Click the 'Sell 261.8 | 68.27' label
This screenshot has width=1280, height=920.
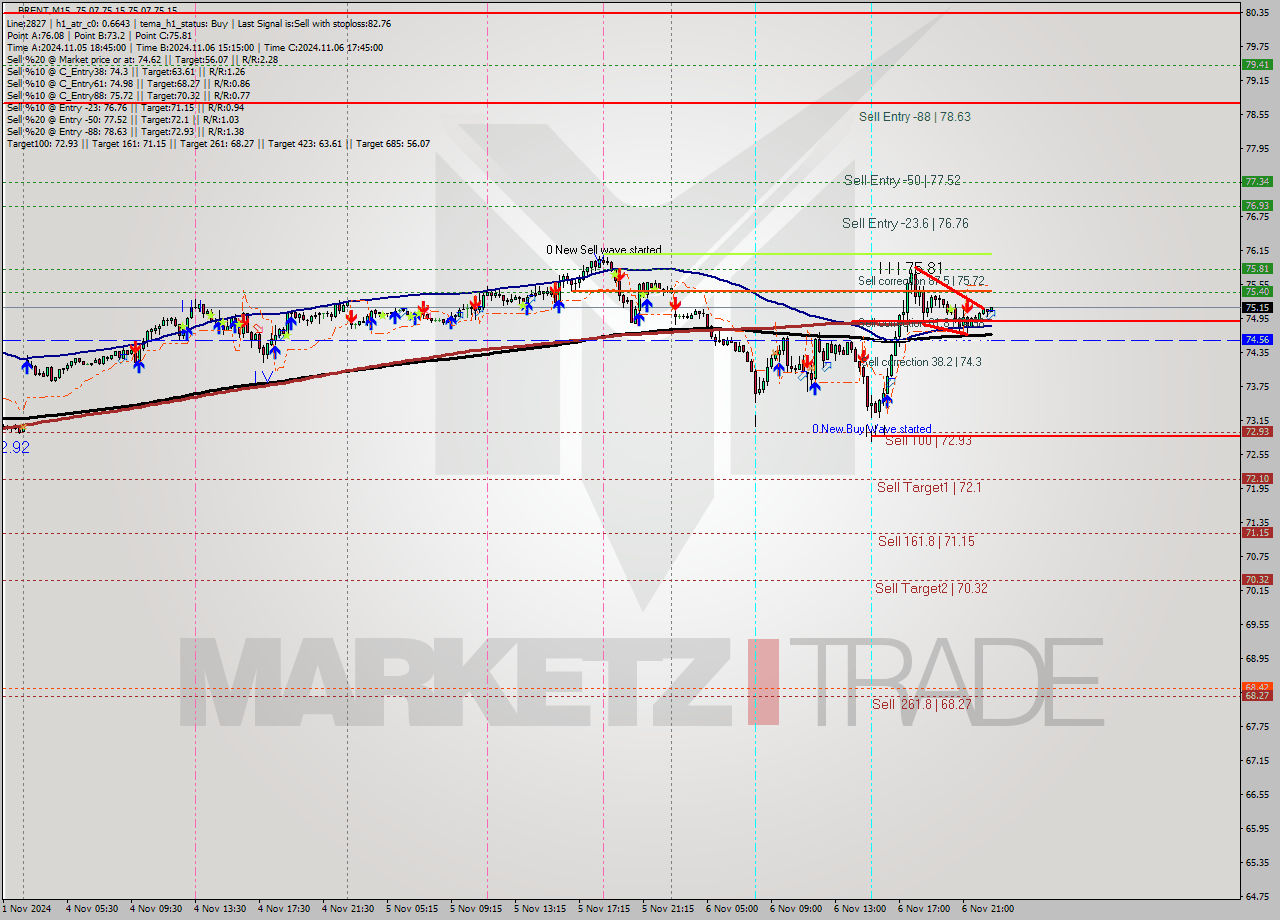click(x=921, y=704)
